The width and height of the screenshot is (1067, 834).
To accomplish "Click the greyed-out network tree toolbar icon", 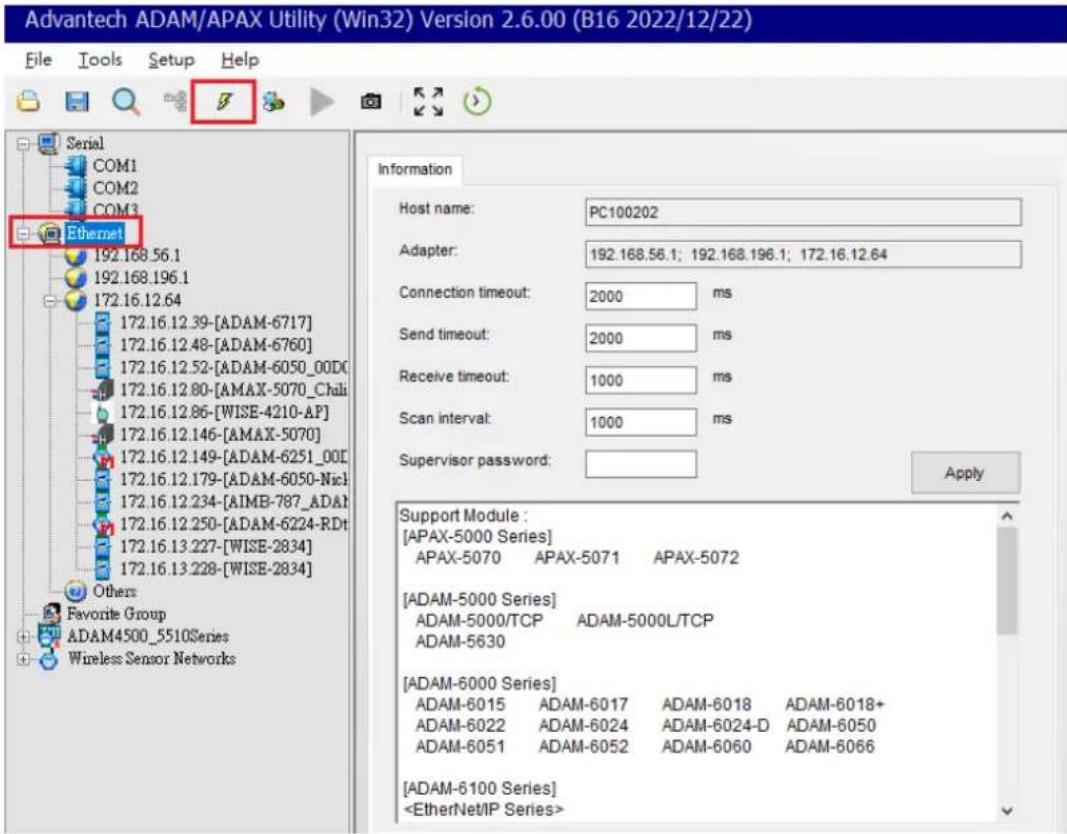I will click(x=176, y=101).
